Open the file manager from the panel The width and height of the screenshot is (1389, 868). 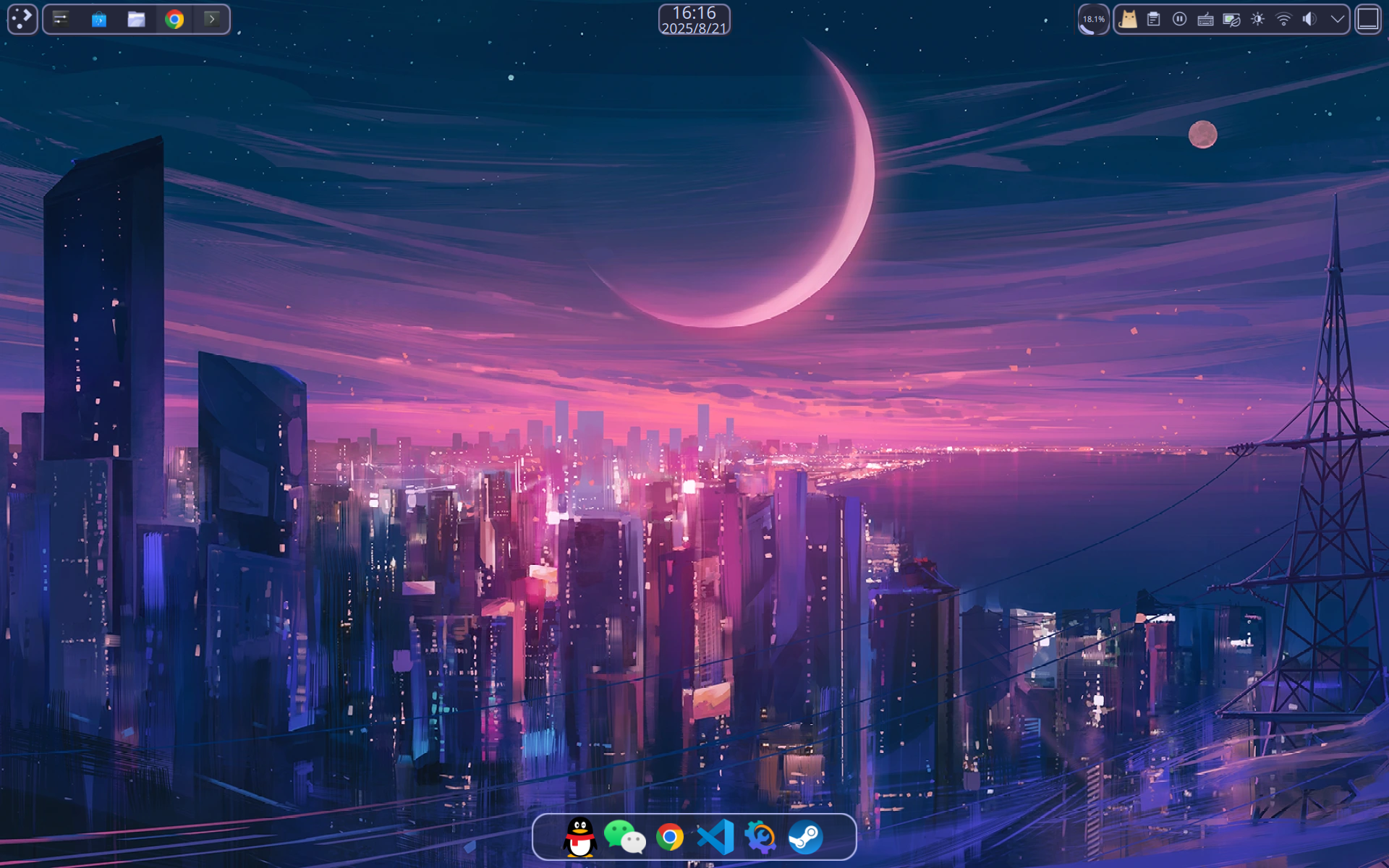click(137, 20)
